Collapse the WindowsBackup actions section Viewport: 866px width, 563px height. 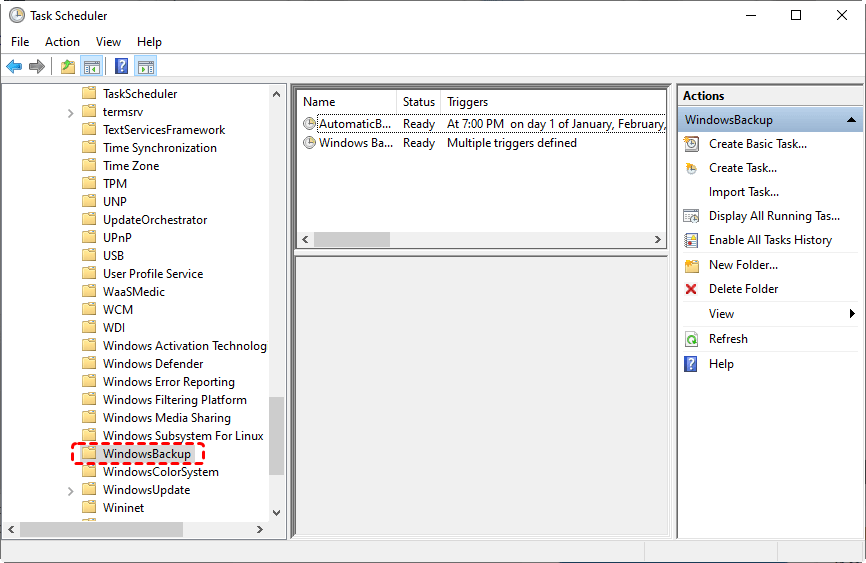[x=851, y=120]
